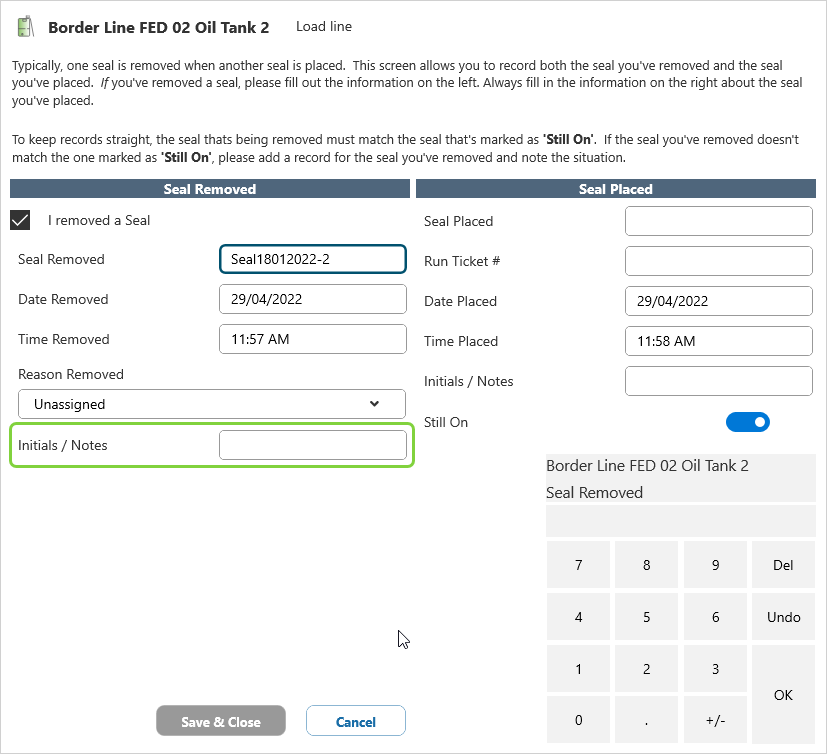Screen dimensions: 827x754
Task: Hit the Undo key on keypad
Action: coord(783,617)
